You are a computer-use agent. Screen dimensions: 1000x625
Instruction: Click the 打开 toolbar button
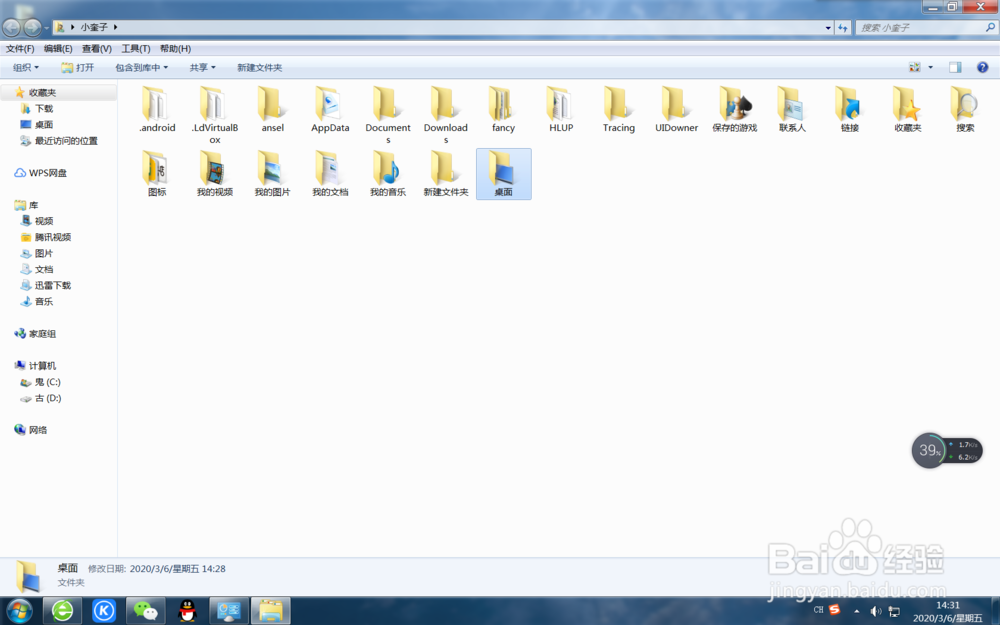click(77, 68)
